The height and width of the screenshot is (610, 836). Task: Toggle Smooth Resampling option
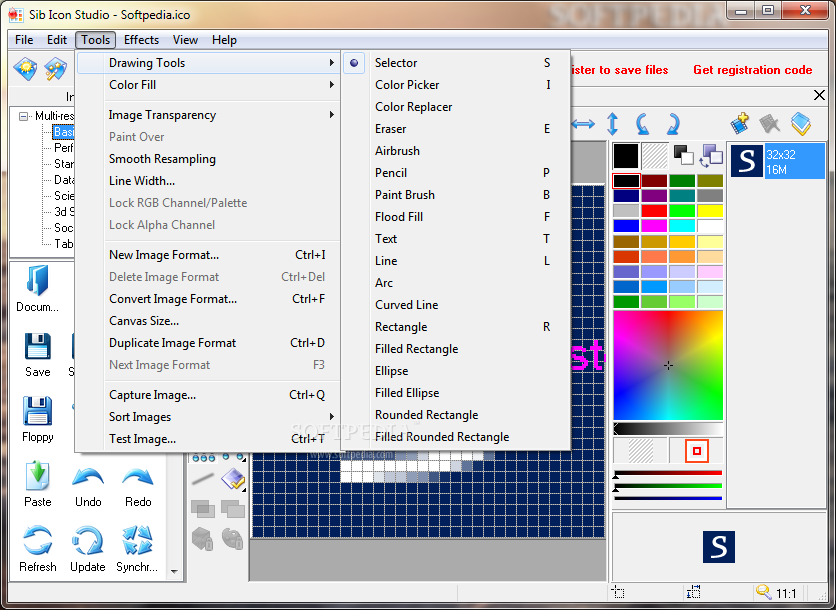[208, 159]
